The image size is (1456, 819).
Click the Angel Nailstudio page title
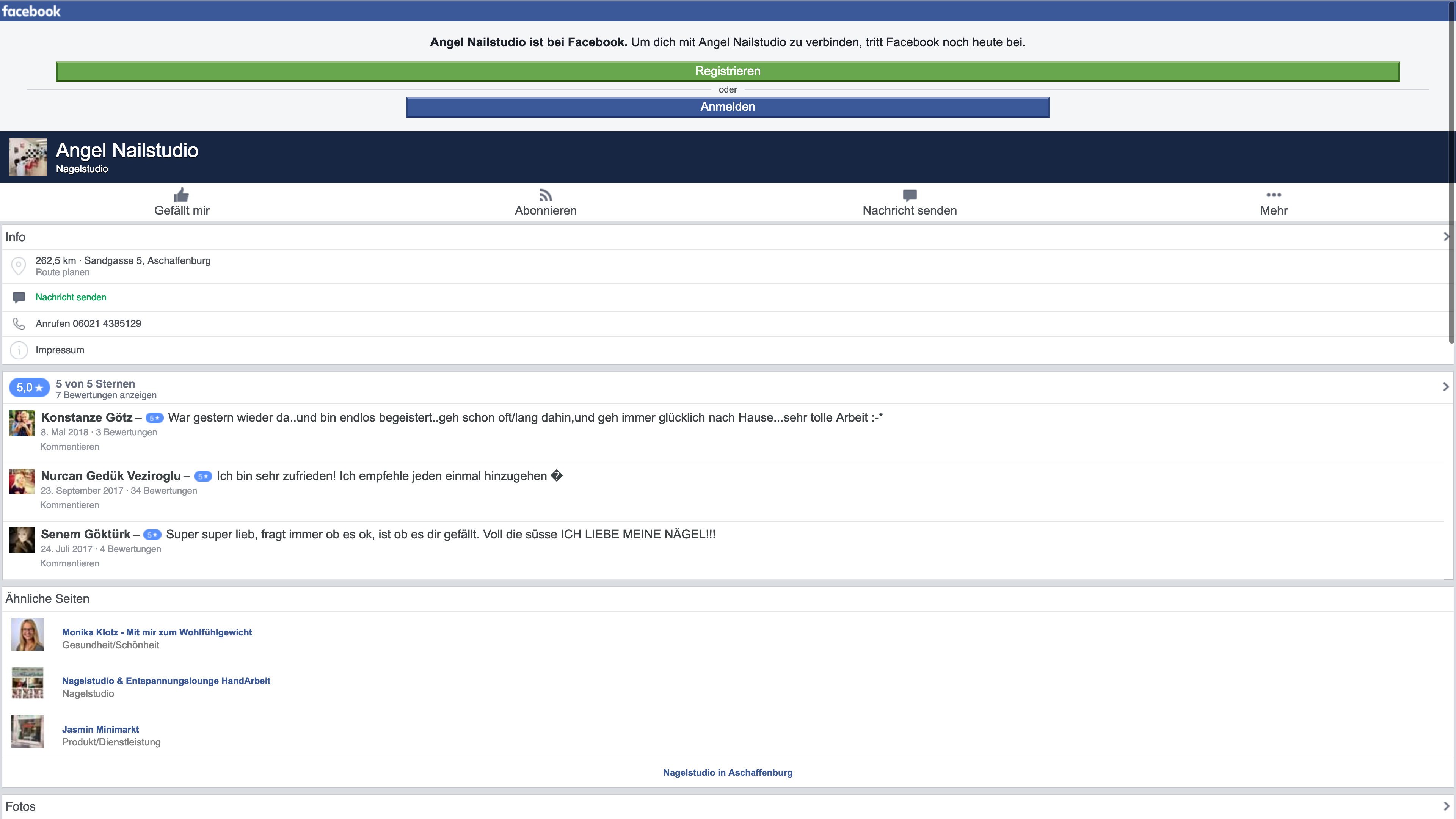127,151
